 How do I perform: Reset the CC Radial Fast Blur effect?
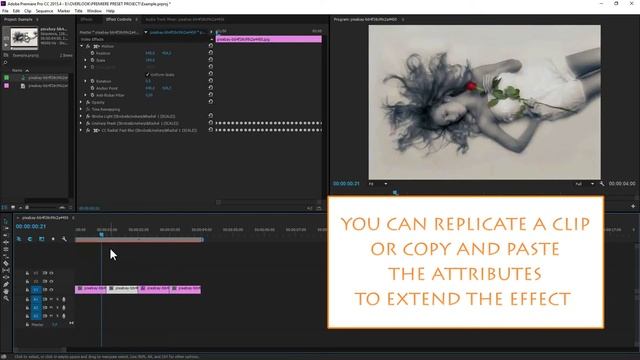[211, 130]
